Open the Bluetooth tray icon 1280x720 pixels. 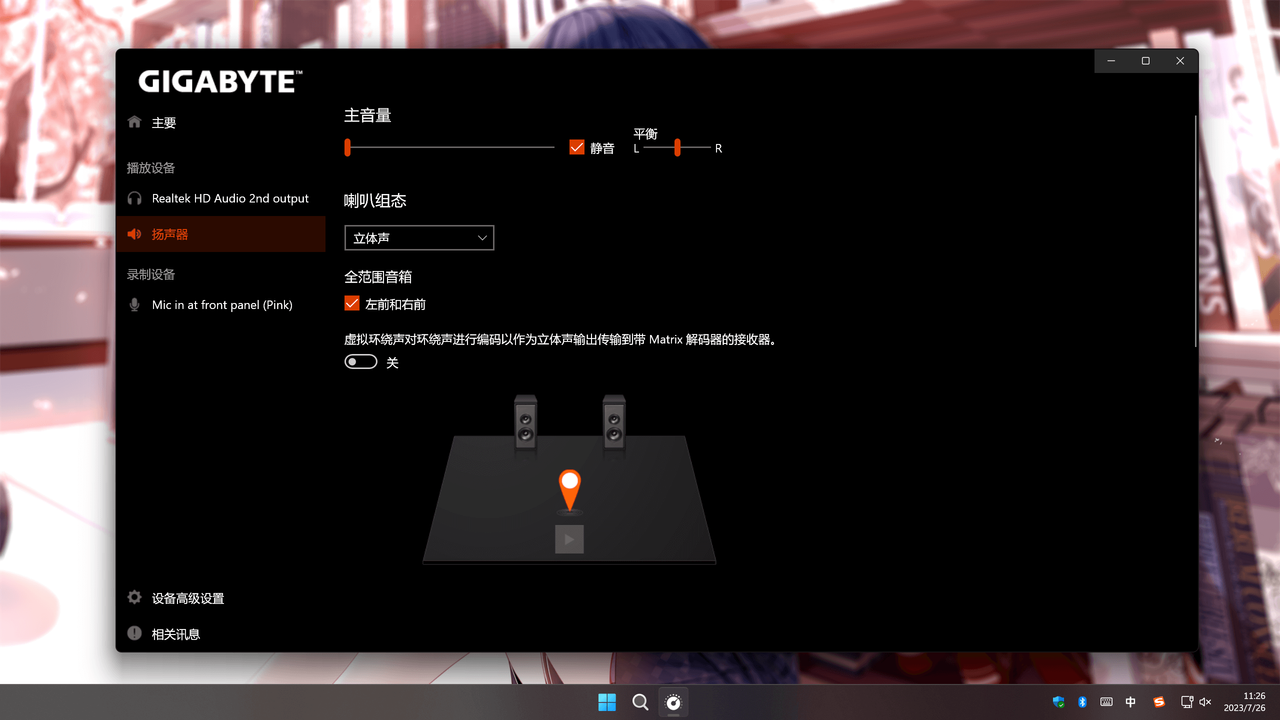1082,702
